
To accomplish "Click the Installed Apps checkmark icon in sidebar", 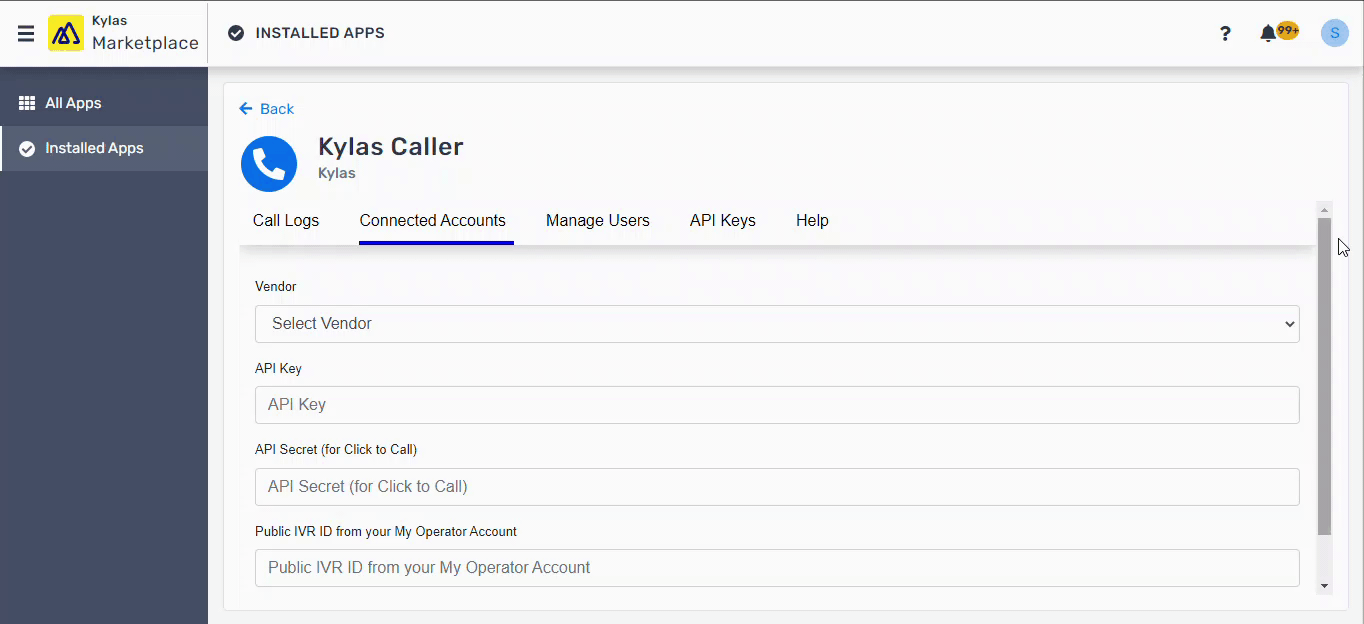I will click(27, 148).
